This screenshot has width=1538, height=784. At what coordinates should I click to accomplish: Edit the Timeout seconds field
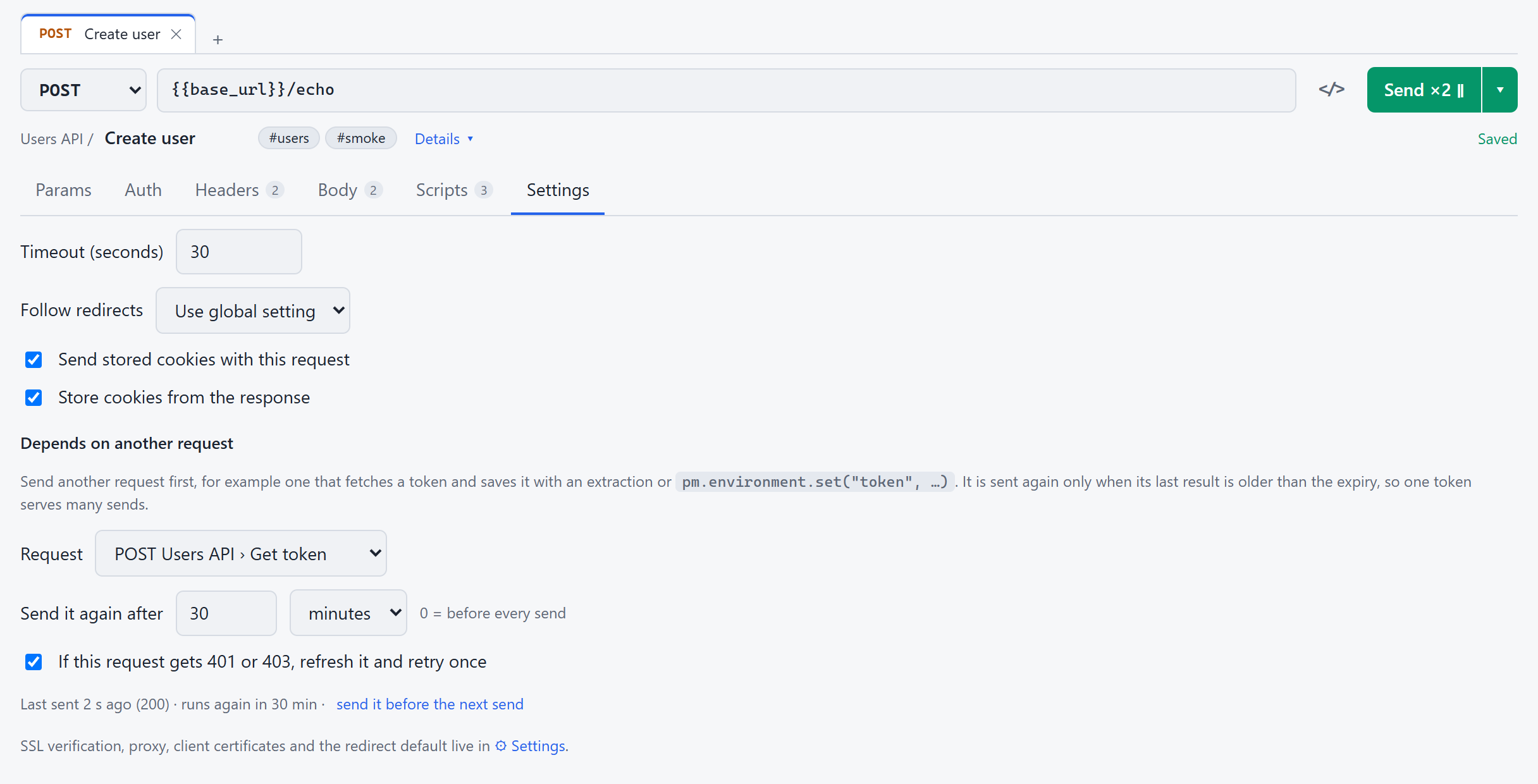point(239,252)
